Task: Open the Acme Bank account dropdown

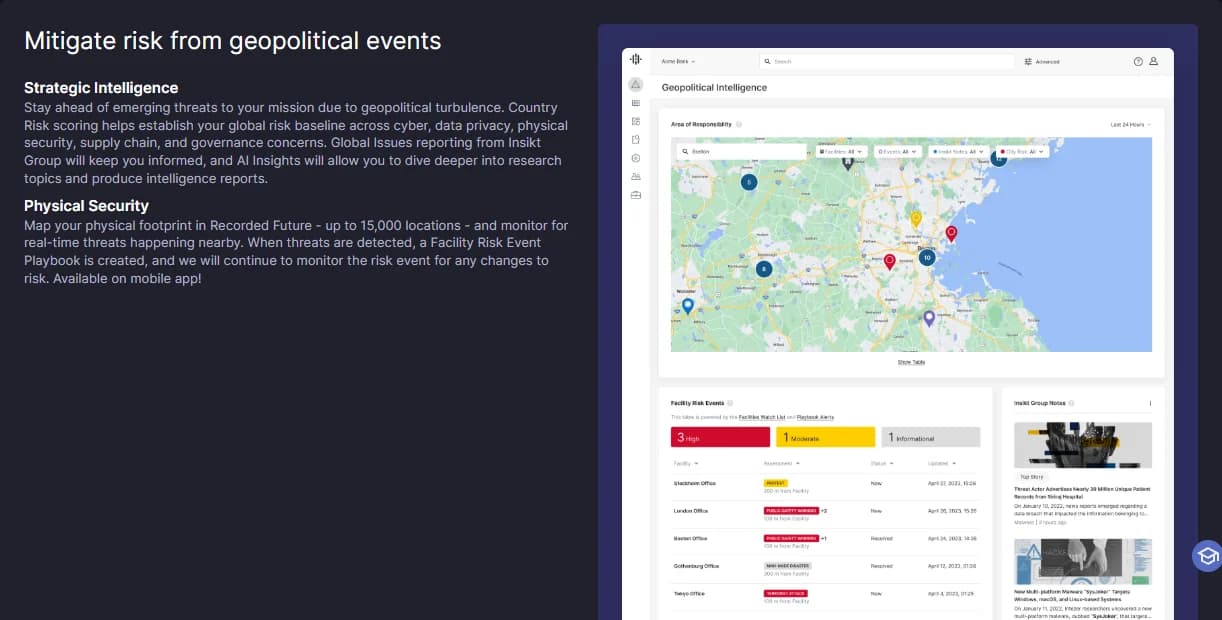Action: (678, 62)
